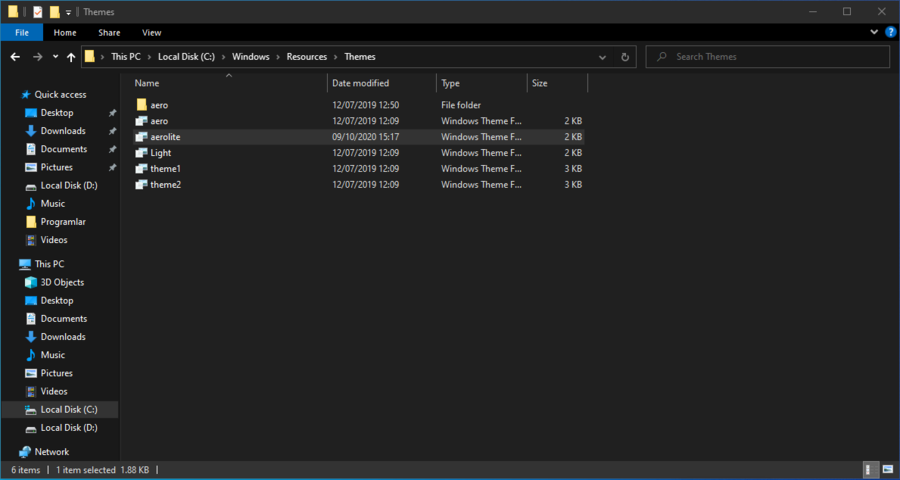The height and width of the screenshot is (480, 900).
Task: Select the aero folder icon
Action: pyautogui.click(x=141, y=105)
